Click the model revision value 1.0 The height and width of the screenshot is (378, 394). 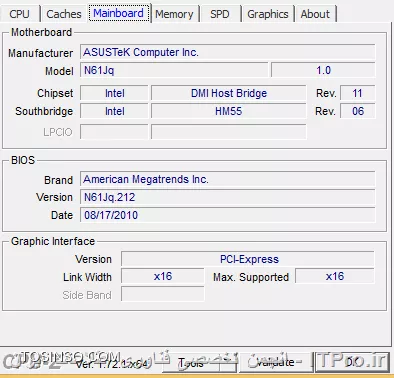pyautogui.click(x=323, y=70)
